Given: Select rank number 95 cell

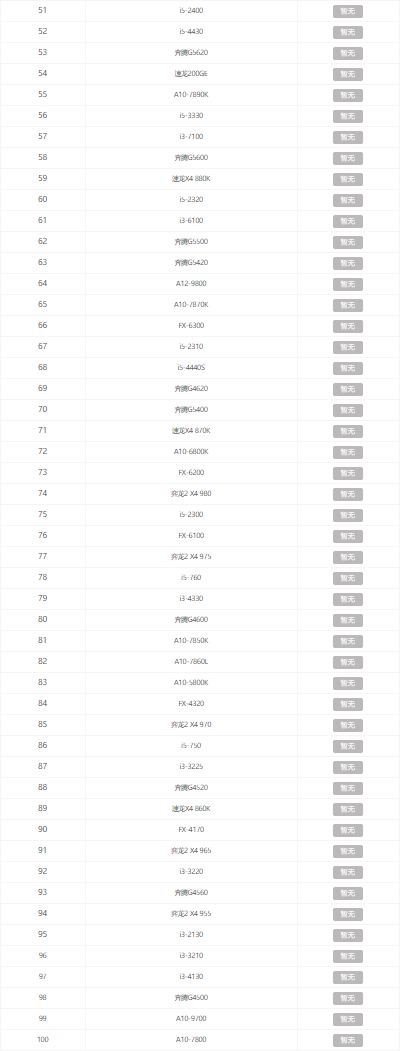Looking at the screenshot, I should tap(43, 934).
